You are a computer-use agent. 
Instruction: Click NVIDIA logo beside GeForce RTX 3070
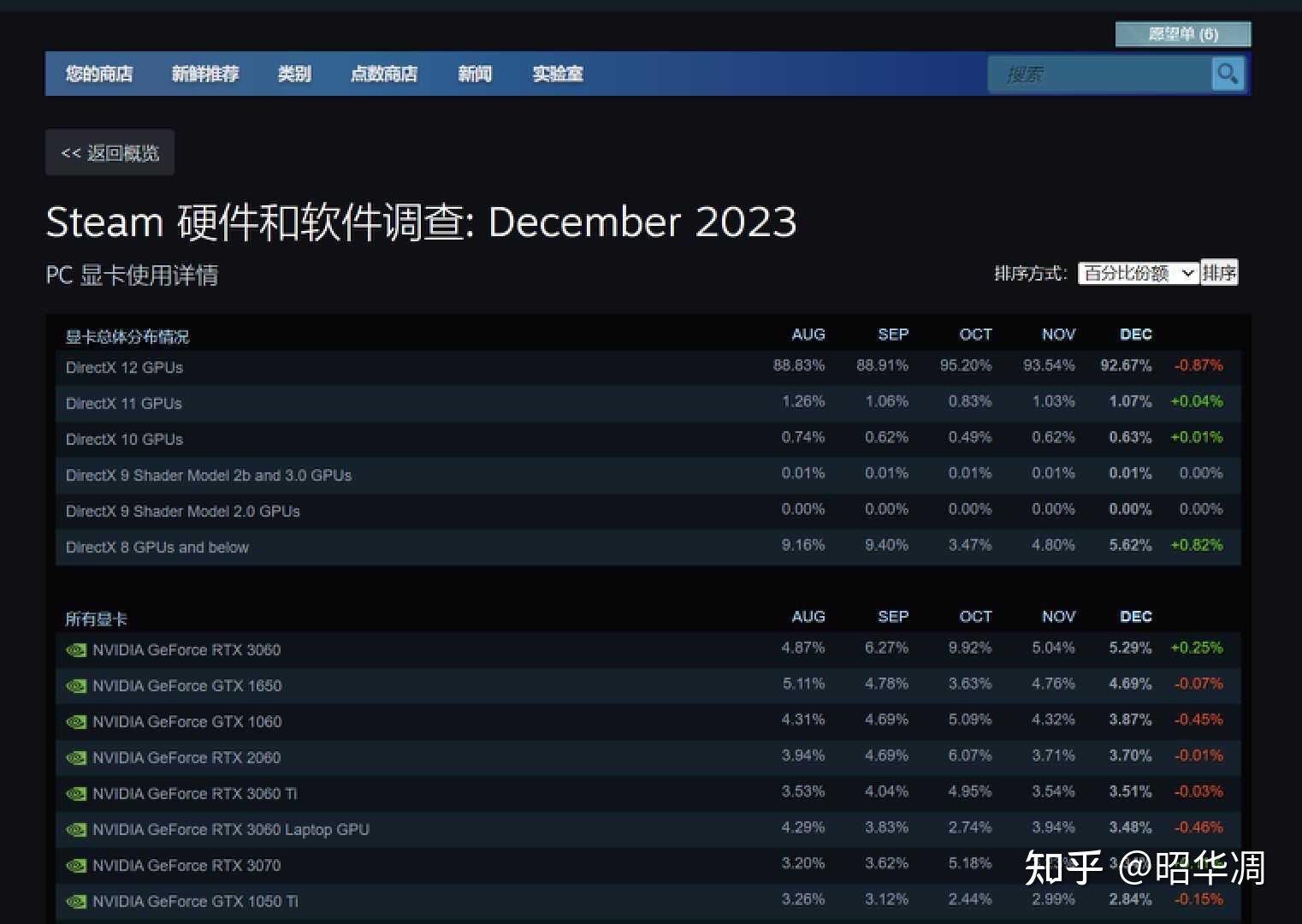click(x=76, y=865)
